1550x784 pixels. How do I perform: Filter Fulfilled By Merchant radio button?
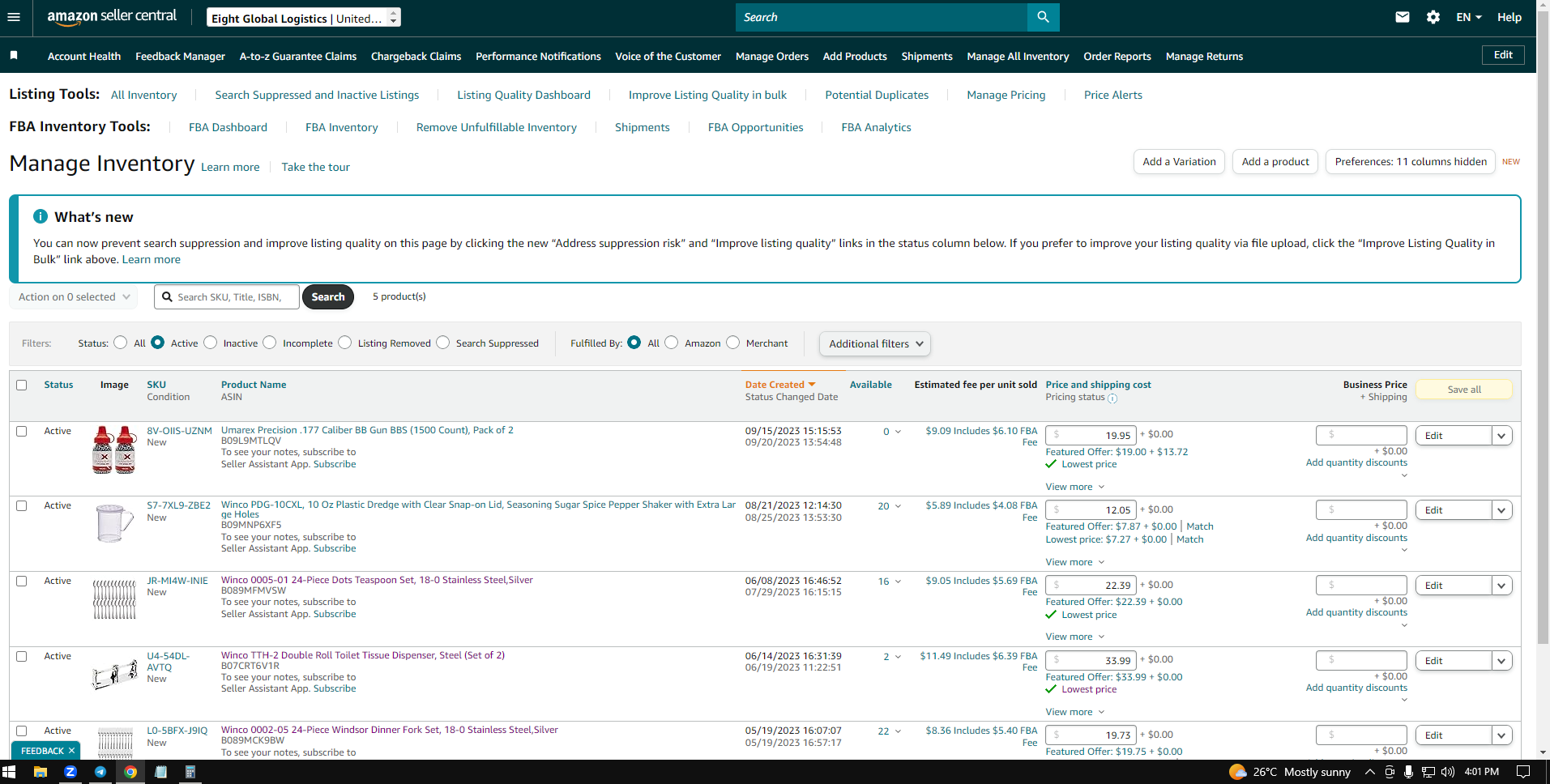733,343
